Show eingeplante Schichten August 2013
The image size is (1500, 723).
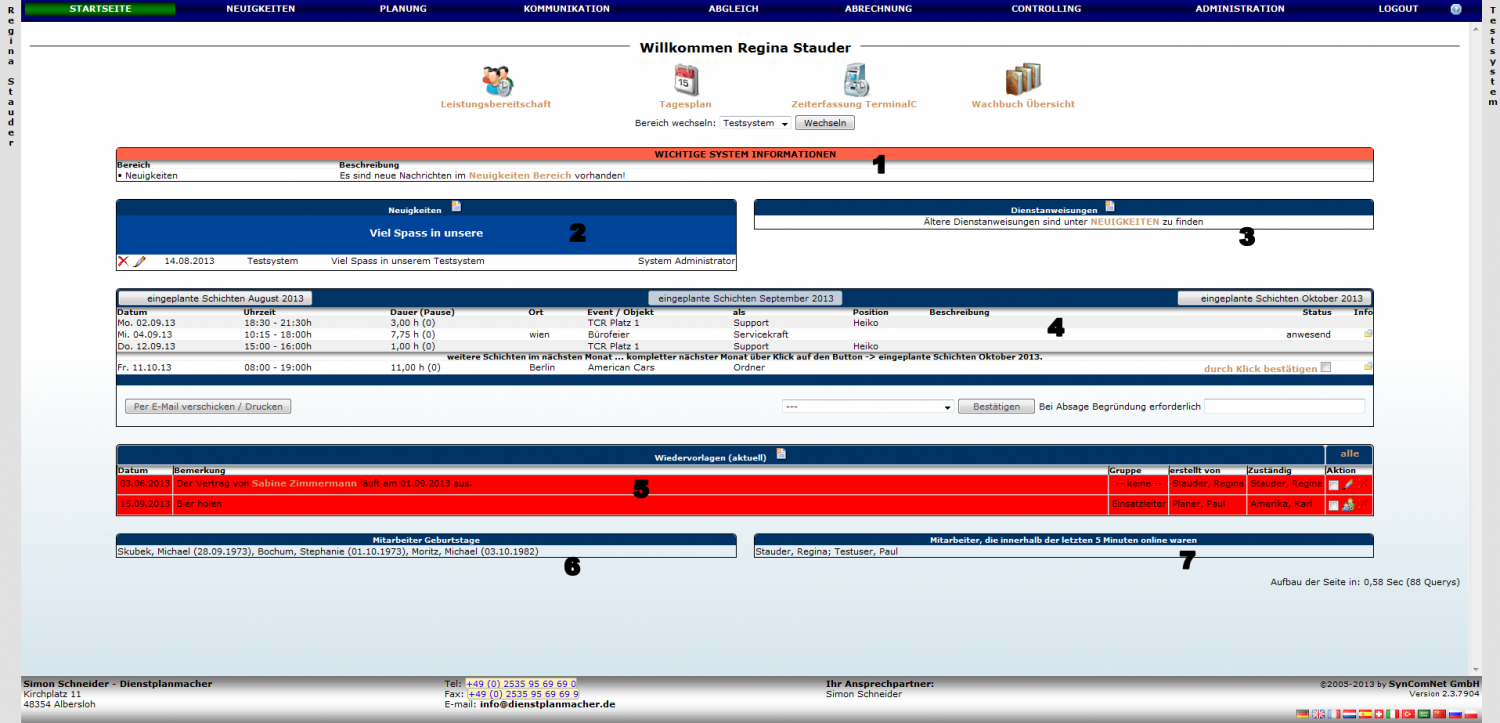coord(216,298)
